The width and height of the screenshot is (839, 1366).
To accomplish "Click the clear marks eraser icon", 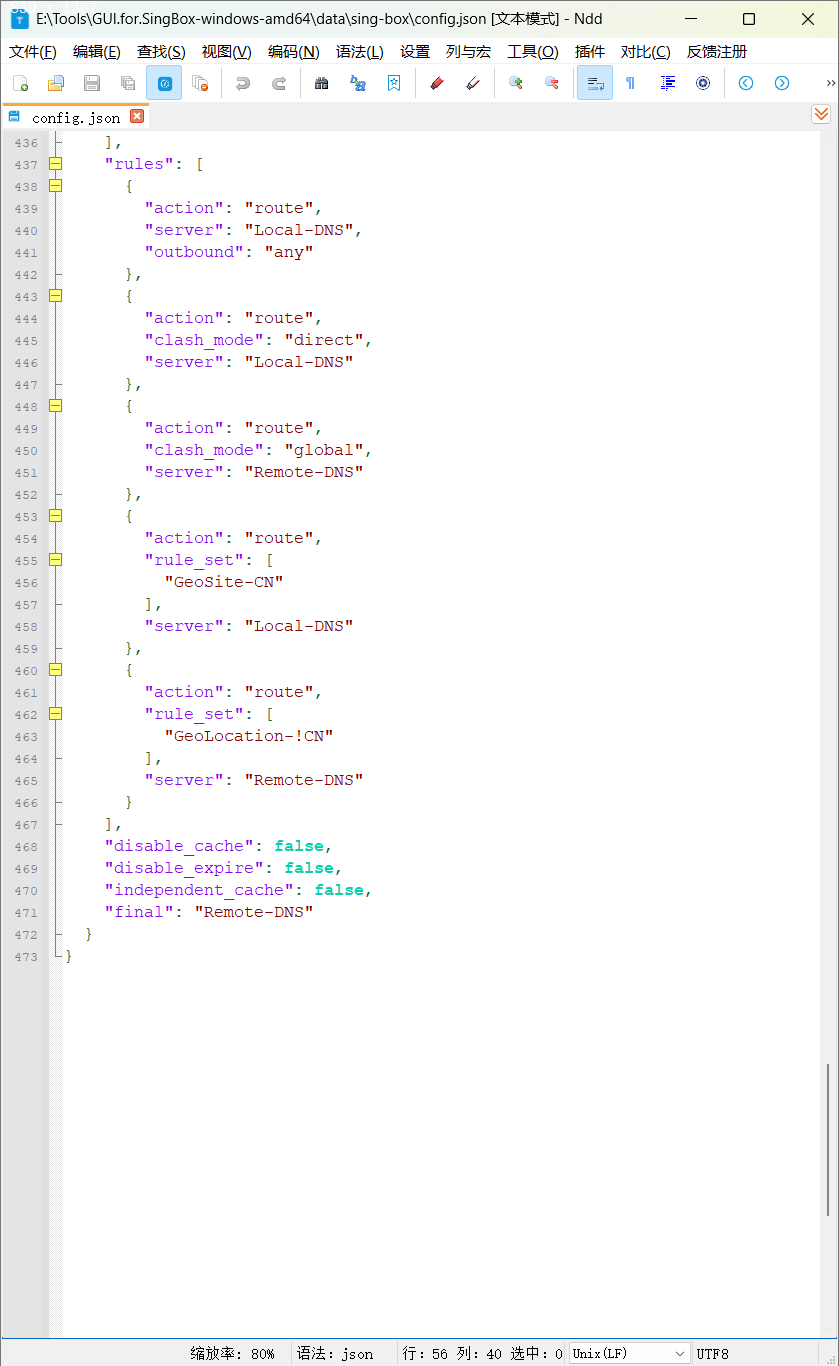I will [x=473, y=83].
